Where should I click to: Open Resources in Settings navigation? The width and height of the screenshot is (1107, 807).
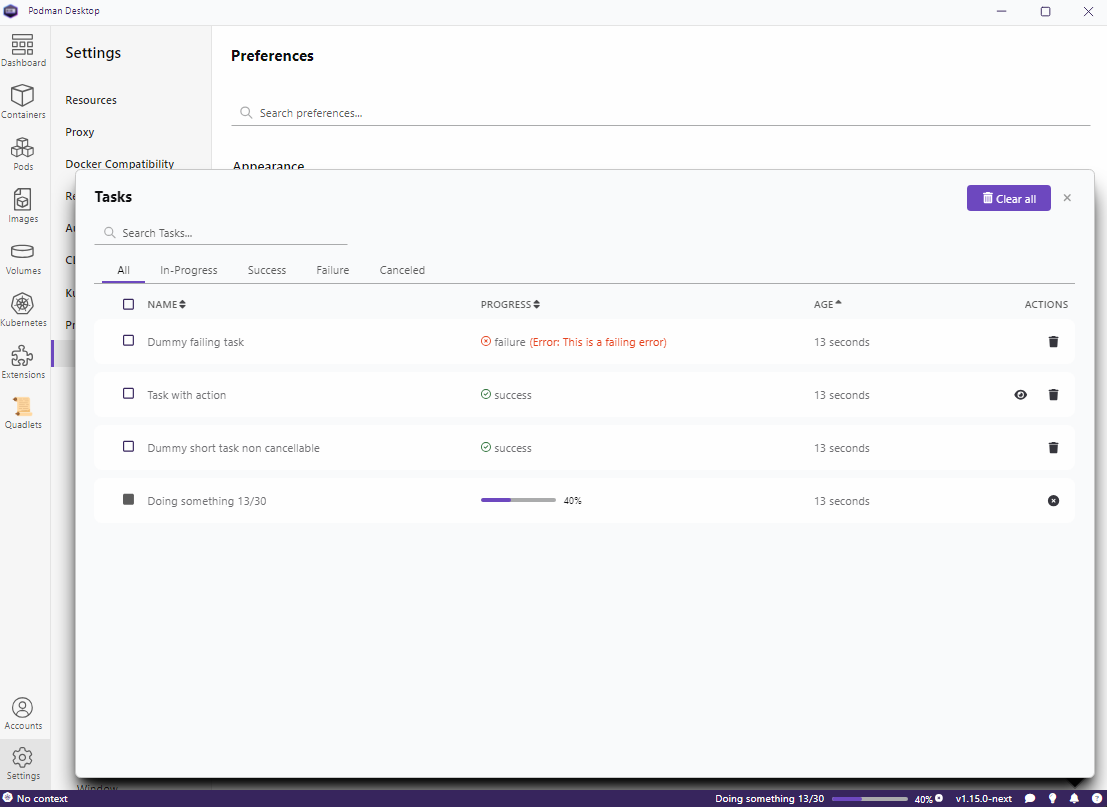click(x=90, y=99)
